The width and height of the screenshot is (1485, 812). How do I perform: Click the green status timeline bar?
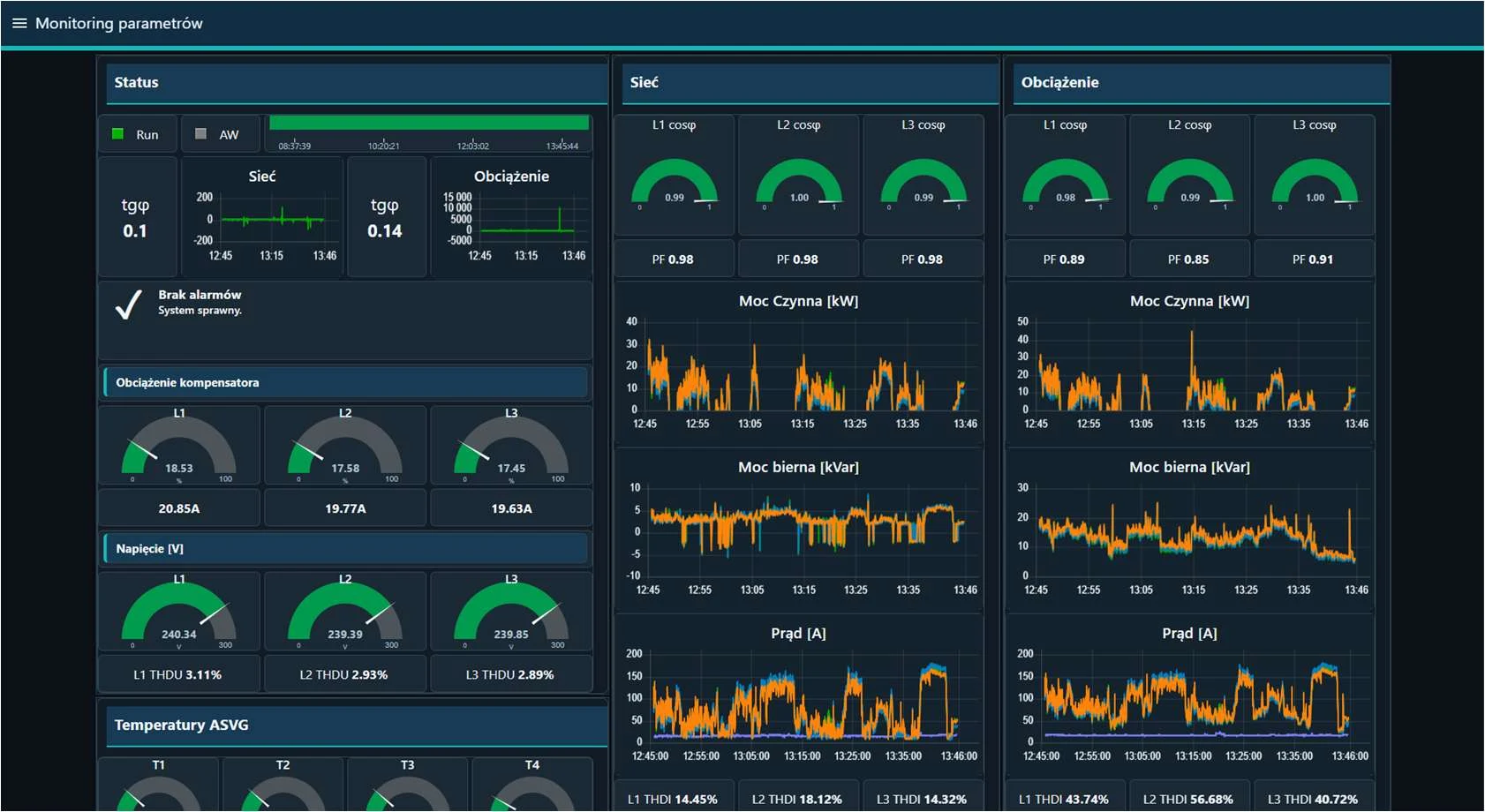(429, 123)
